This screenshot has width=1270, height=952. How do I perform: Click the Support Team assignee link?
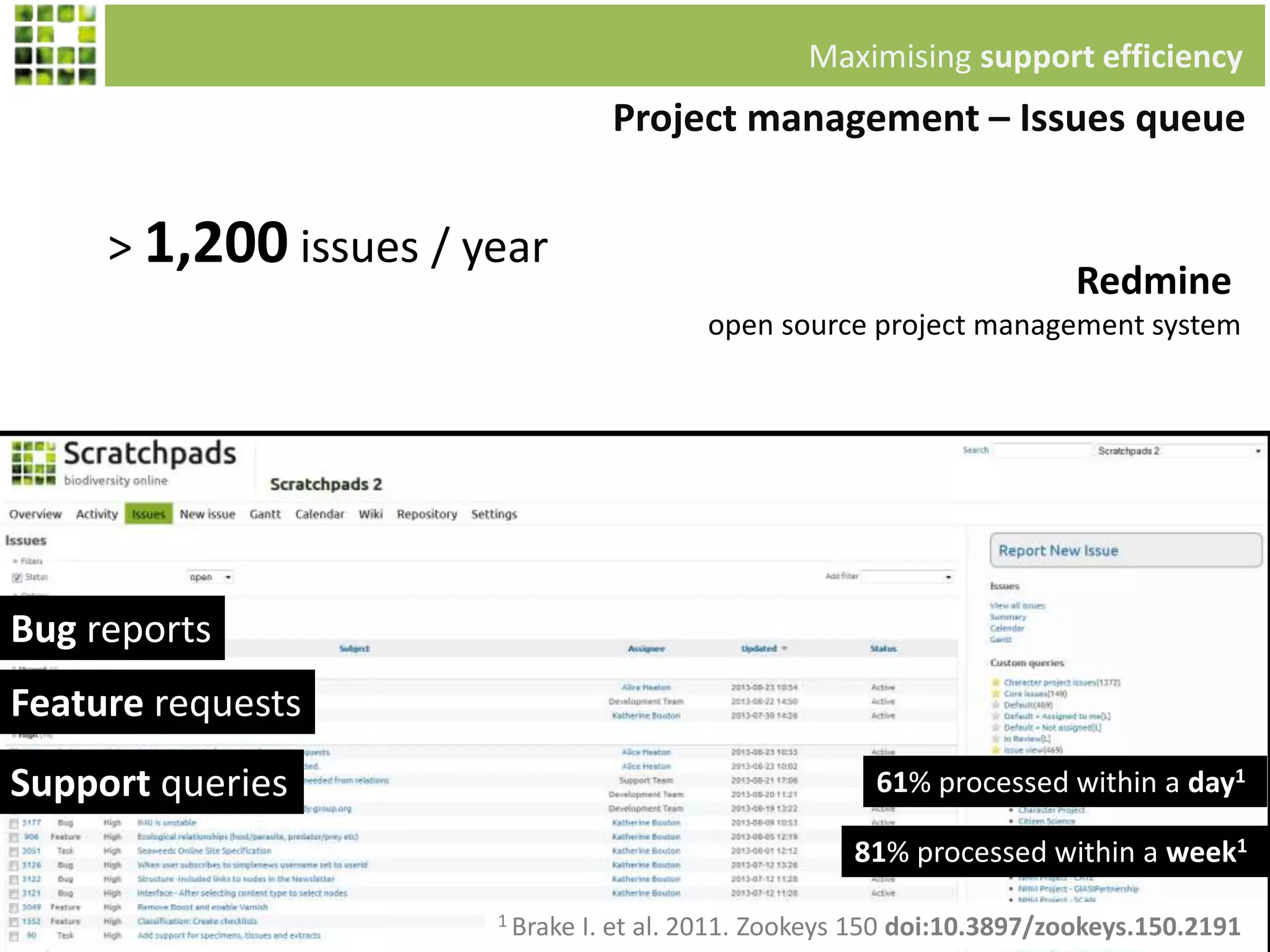pyautogui.click(x=646, y=780)
